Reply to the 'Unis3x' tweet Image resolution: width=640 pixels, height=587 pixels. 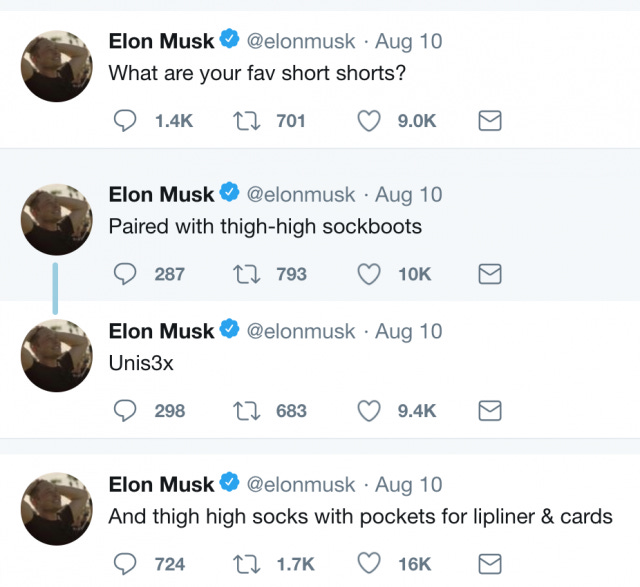124,411
